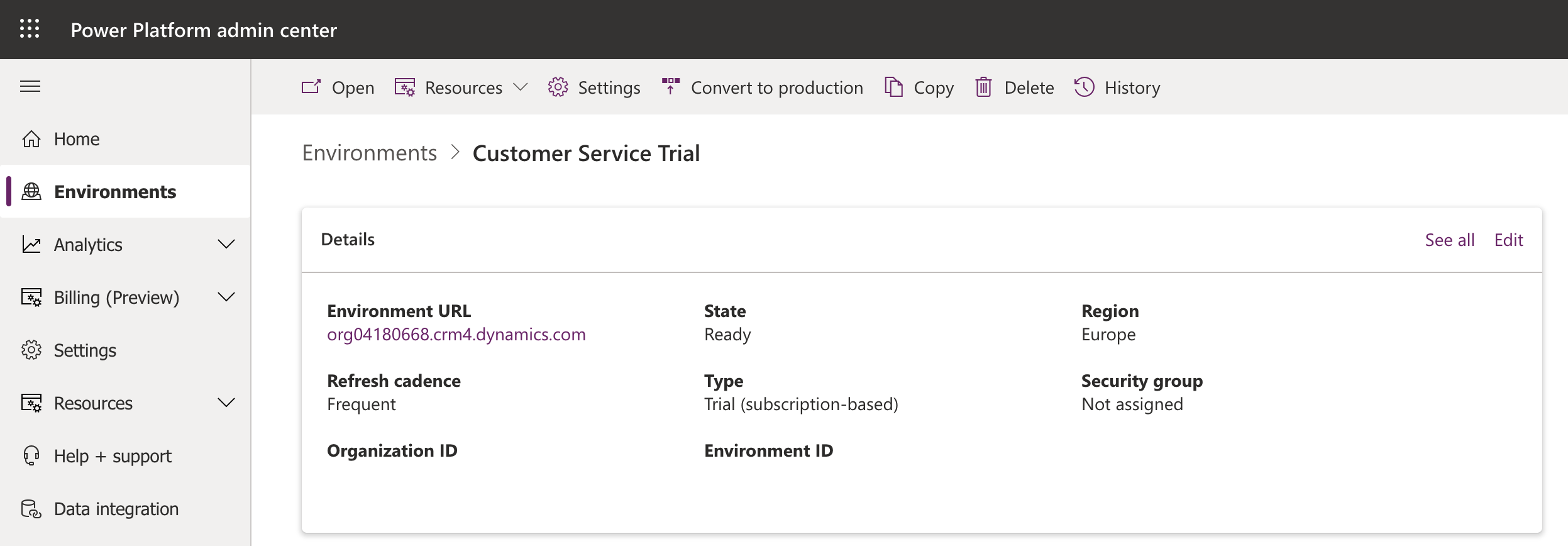Click the Delete toolbar button
Viewport: 1568px width, 546px height.
point(1015,87)
